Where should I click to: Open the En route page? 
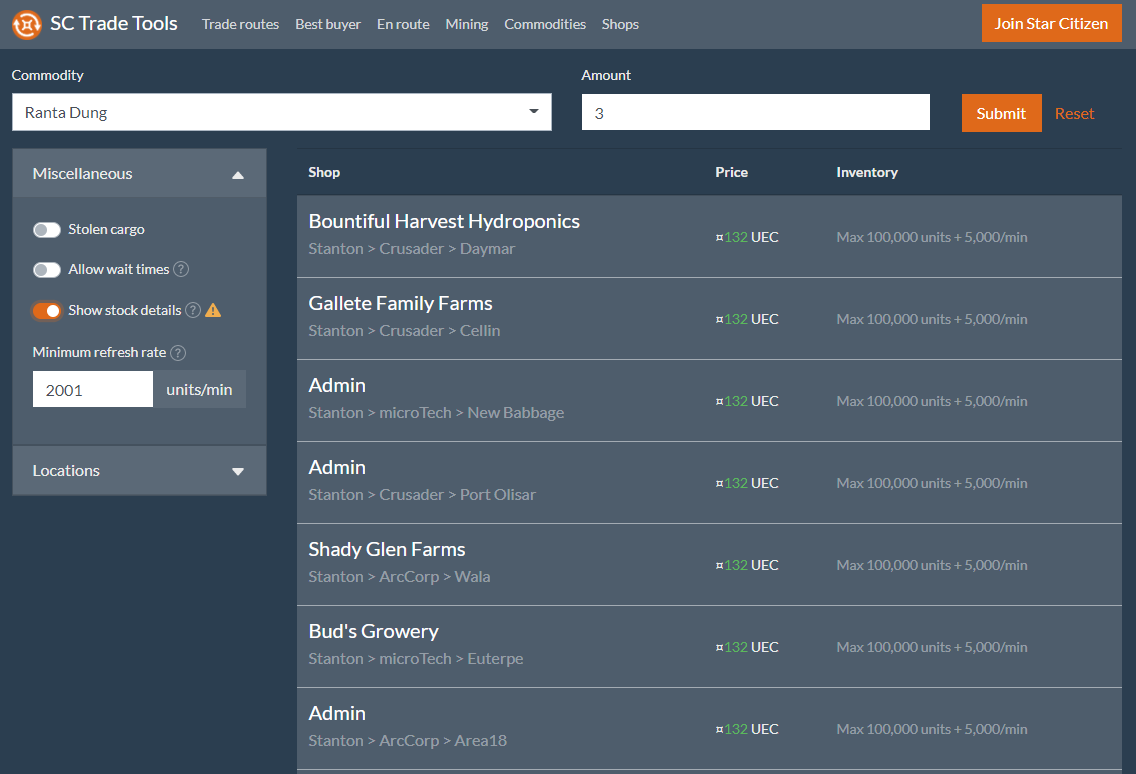(404, 24)
